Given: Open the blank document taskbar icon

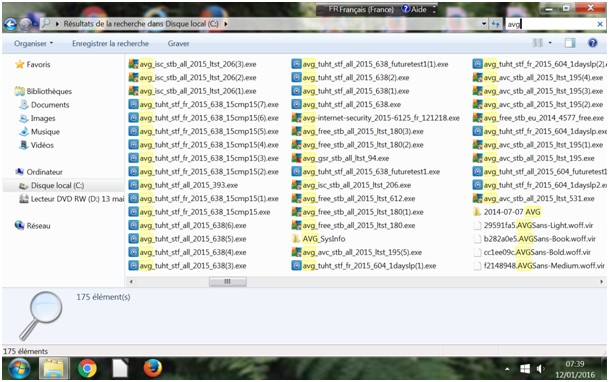Looking at the screenshot, I should click(x=120, y=368).
